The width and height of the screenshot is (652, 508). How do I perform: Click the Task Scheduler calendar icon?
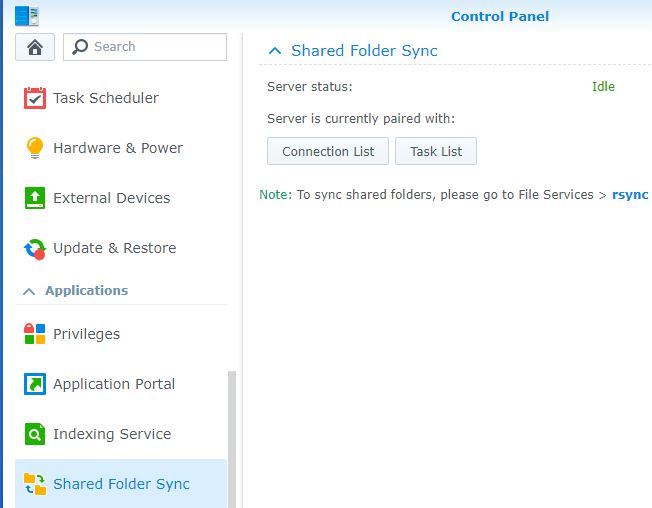[x=35, y=98]
